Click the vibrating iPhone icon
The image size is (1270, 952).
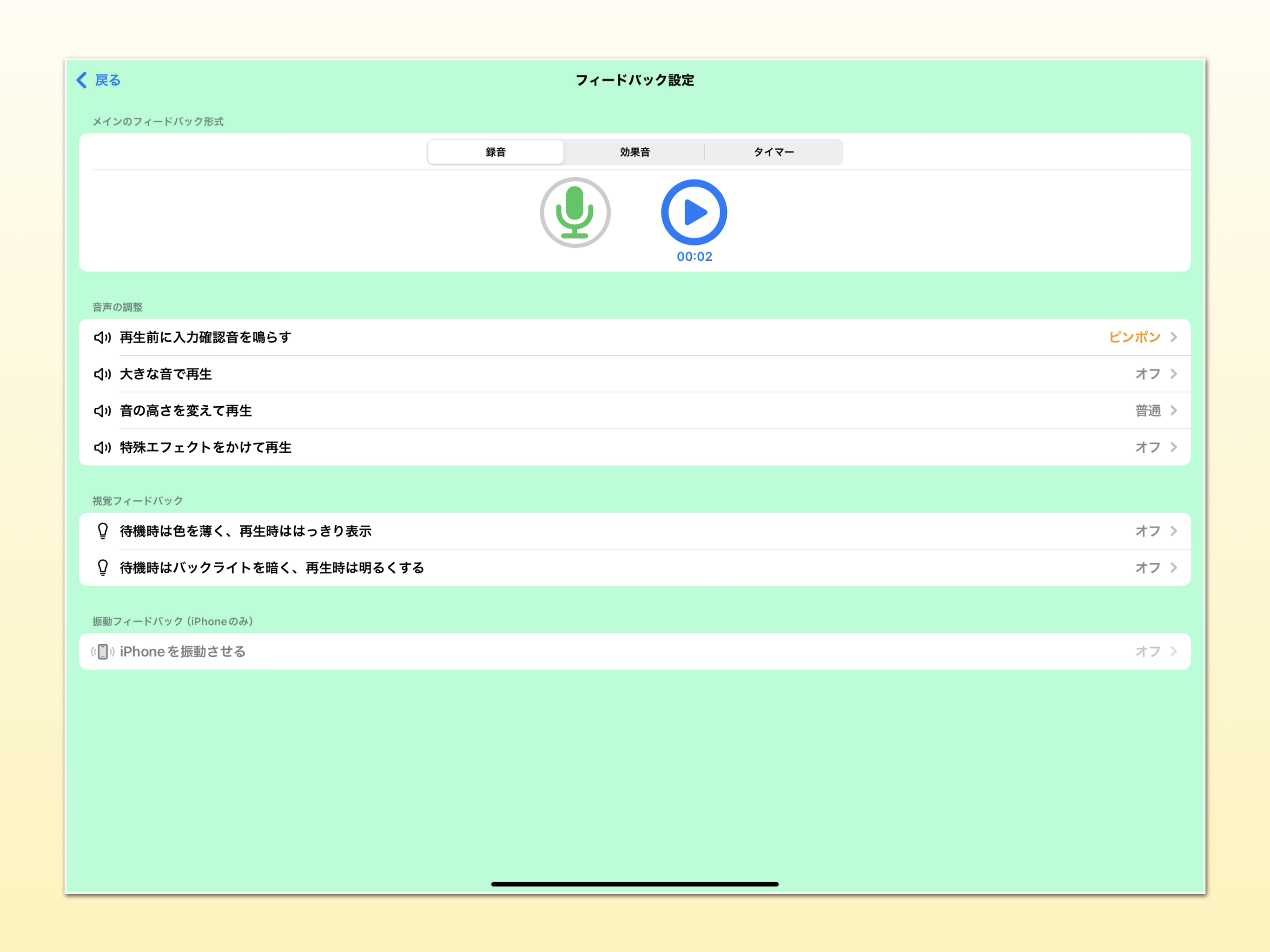[x=103, y=652]
